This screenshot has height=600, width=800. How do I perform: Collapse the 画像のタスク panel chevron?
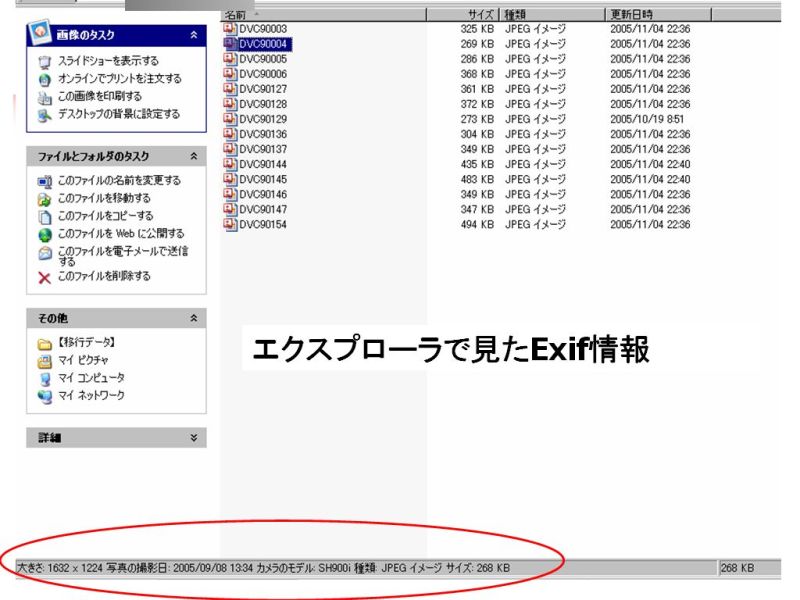tap(194, 35)
